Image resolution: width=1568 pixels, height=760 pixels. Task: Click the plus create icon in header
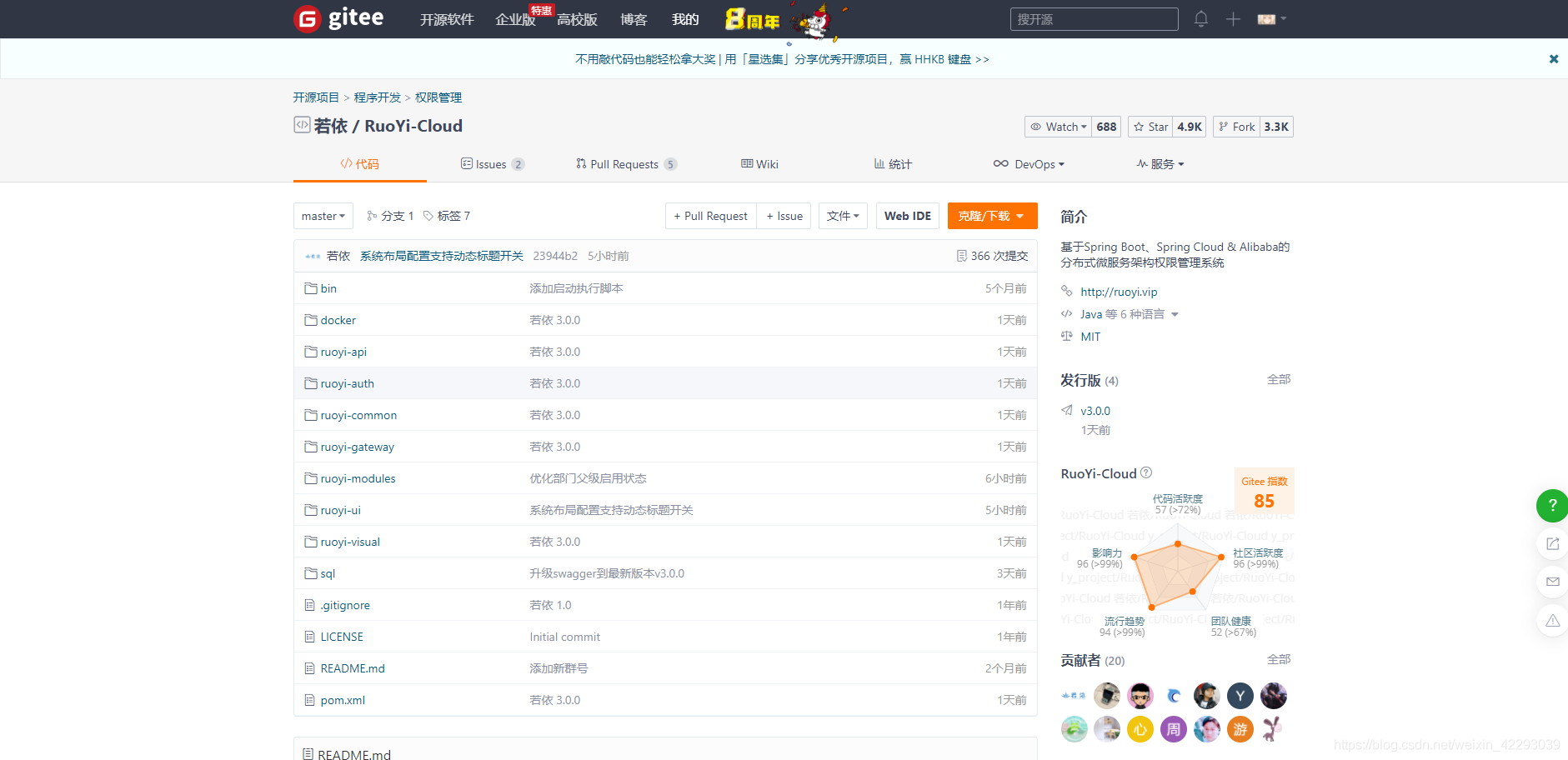tap(1233, 19)
